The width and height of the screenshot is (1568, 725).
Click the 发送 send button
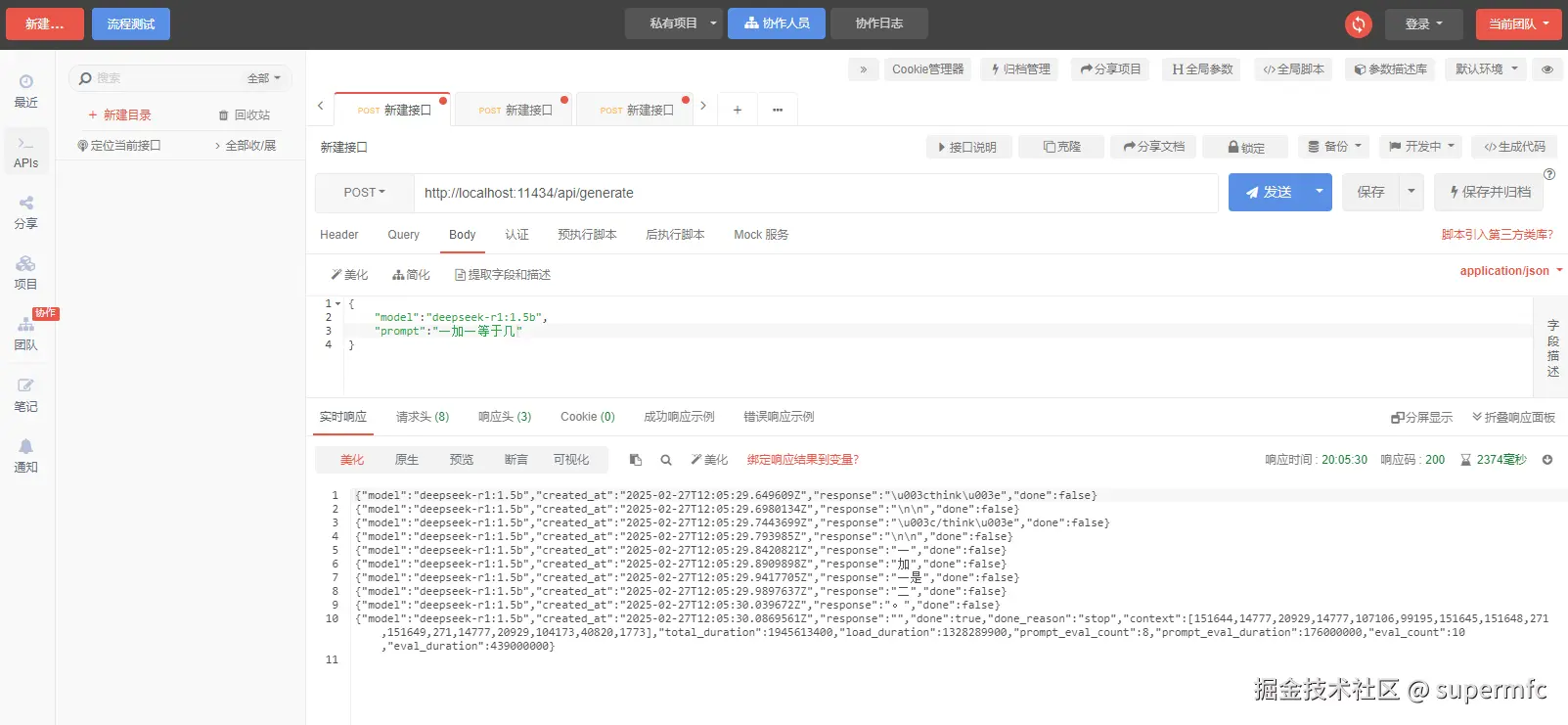[x=1268, y=192]
